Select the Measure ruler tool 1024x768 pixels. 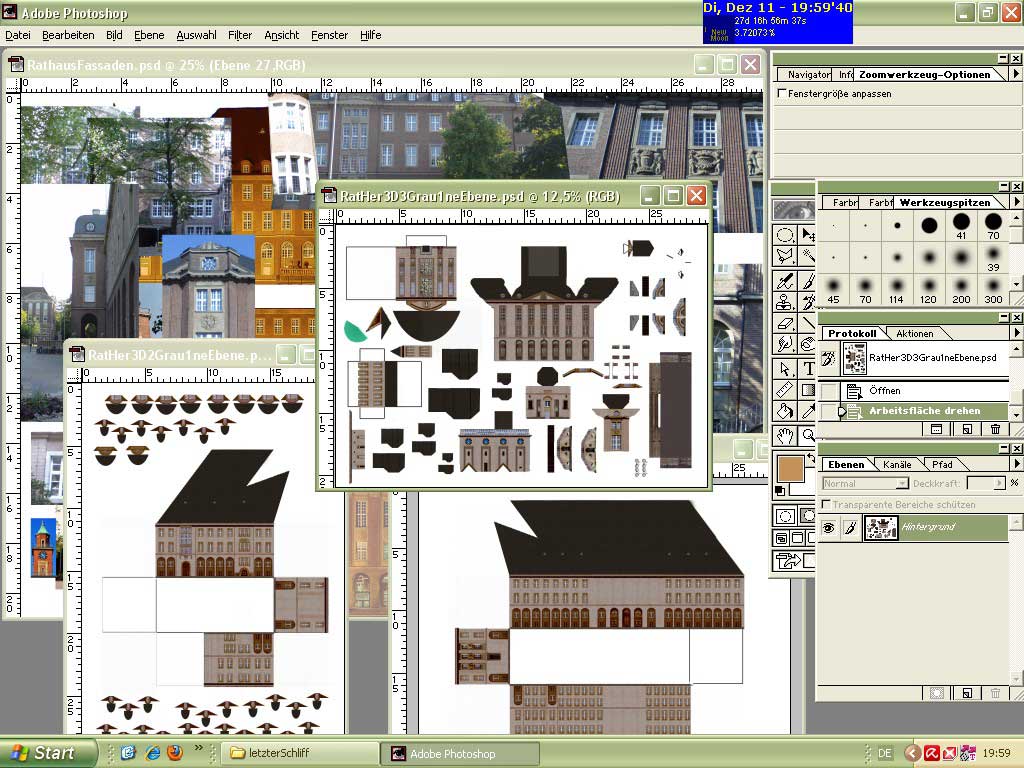(784, 391)
